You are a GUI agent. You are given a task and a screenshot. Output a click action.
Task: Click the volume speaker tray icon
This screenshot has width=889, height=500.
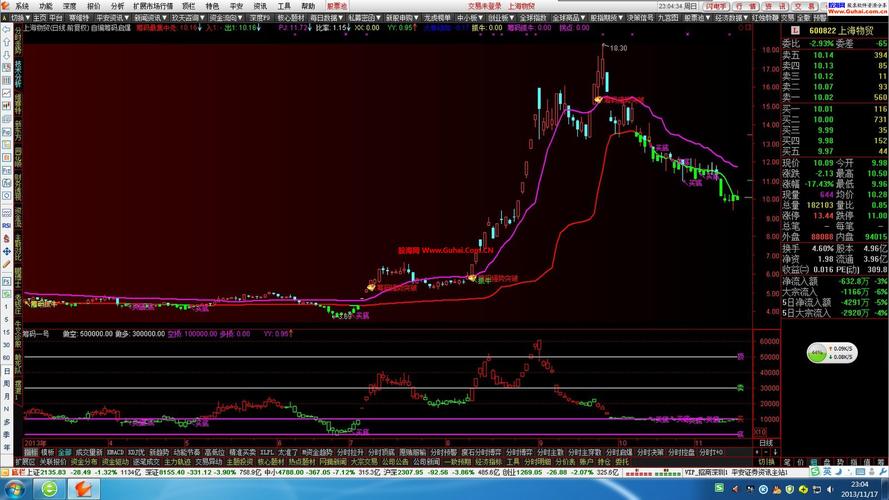coord(831,489)
